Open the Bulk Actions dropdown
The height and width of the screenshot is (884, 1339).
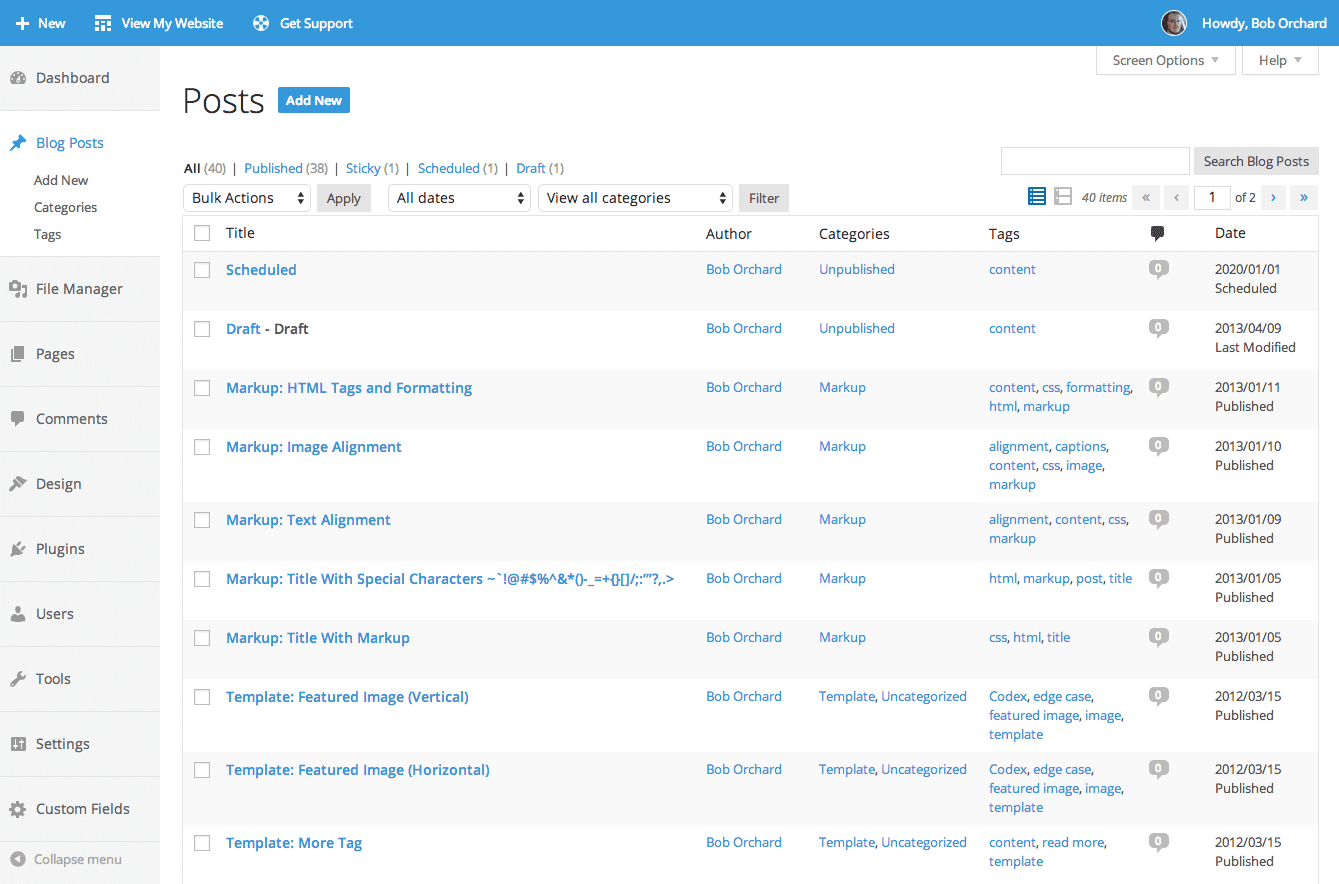tap(247, 198)
